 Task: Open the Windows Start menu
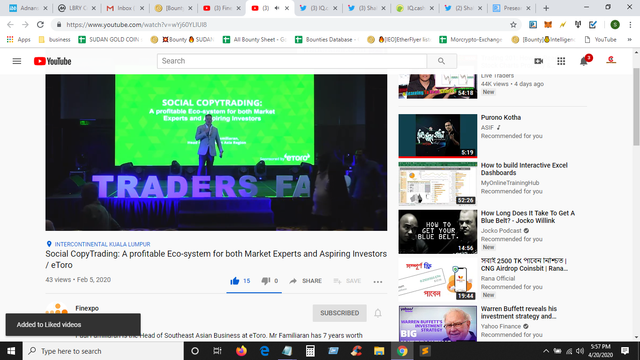[11, 351]
